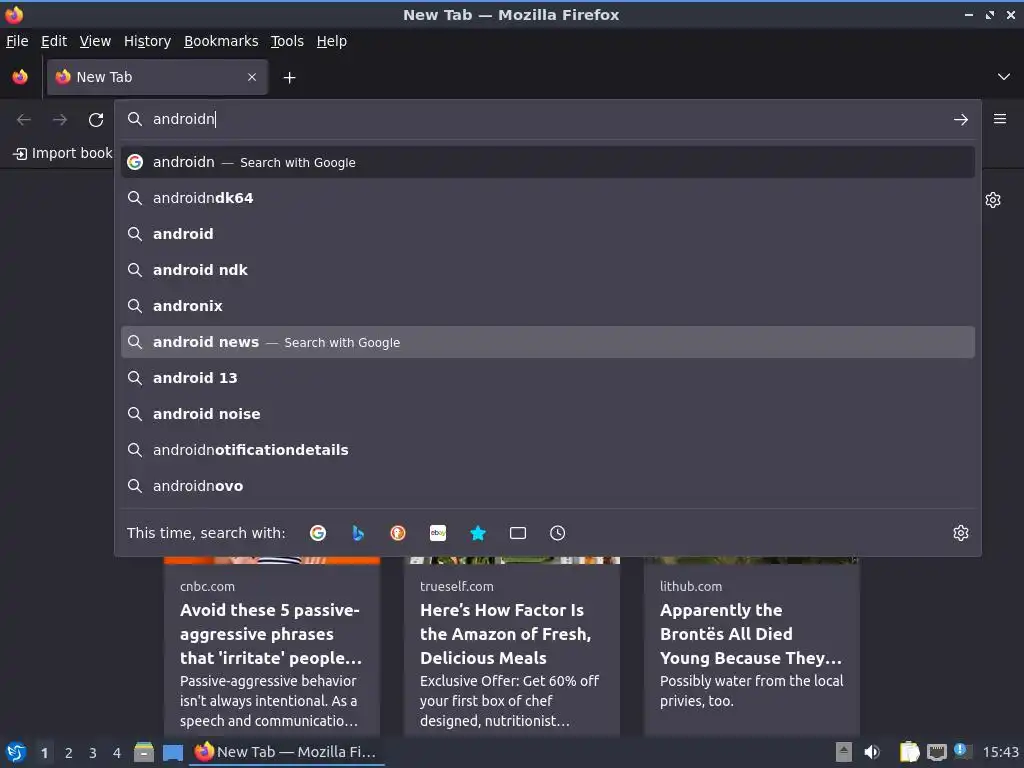Open a new tab with the plus button

tap(289, 78)
